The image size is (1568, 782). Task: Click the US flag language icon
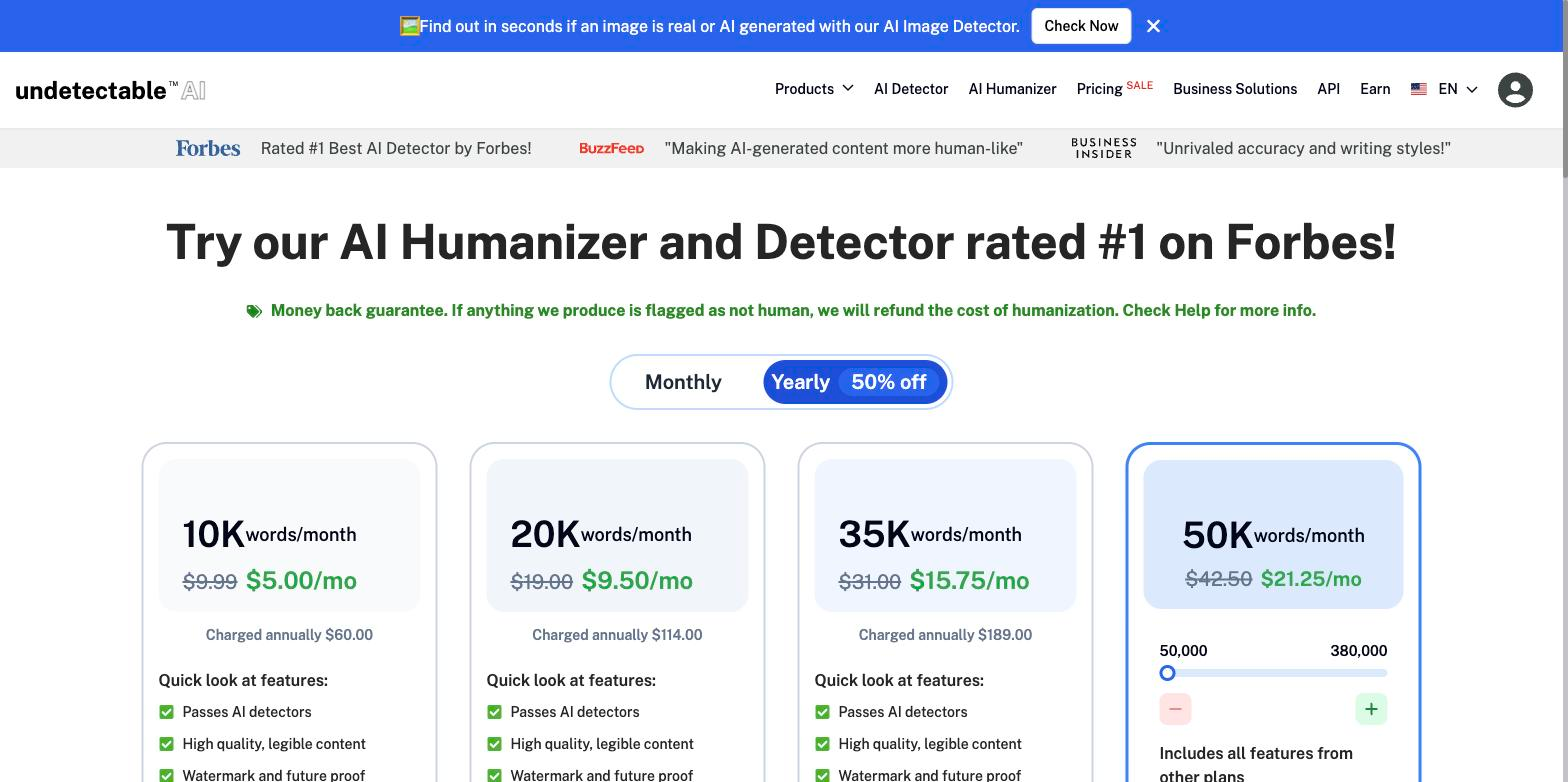click(x=1418, y=89)
